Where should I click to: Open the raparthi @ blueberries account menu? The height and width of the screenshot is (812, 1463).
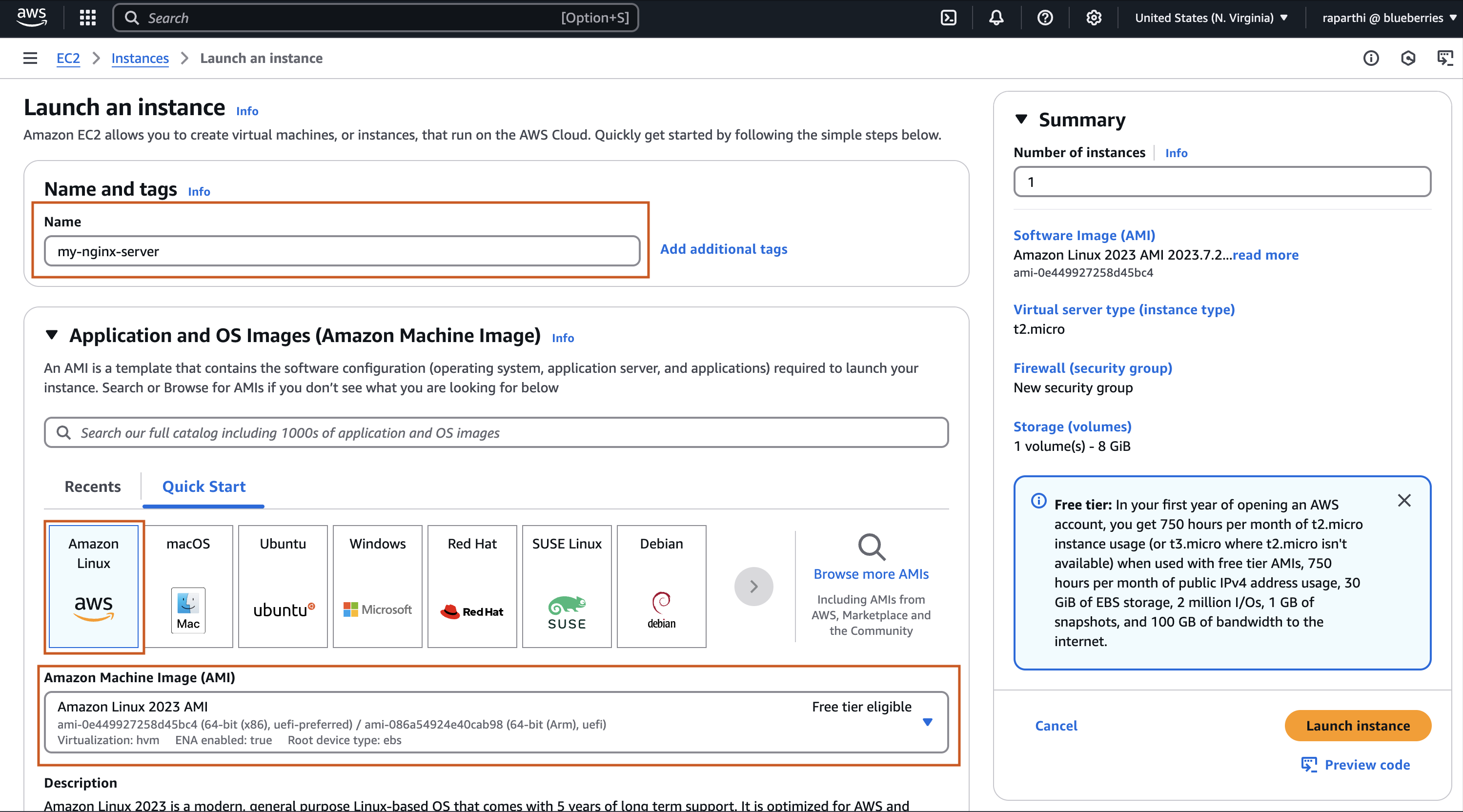tap(1389, 18)
